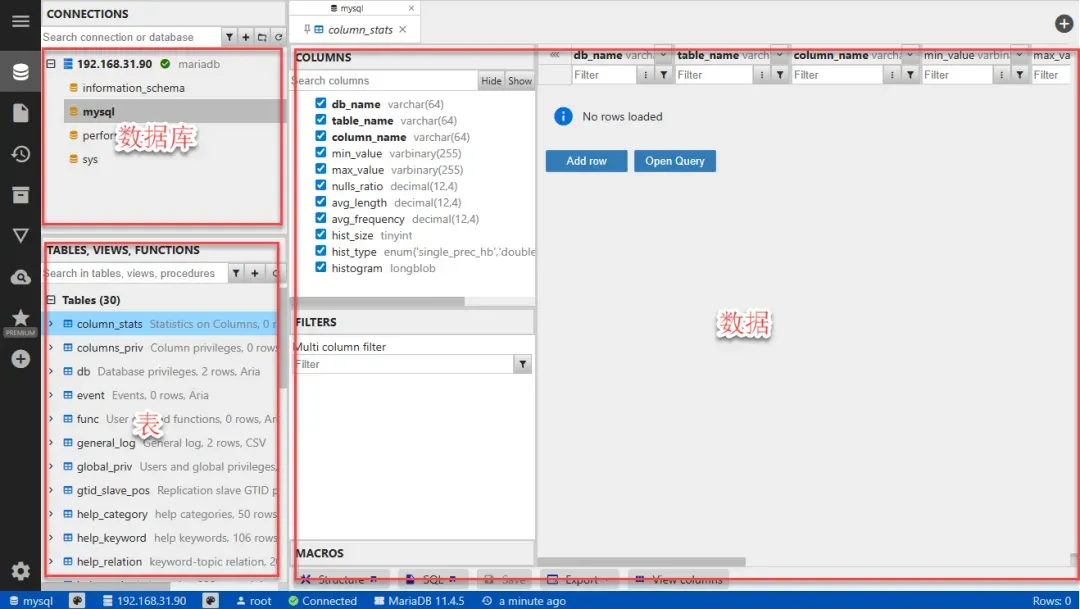Click palette icon next to mysql in status bar

point(77,601)
